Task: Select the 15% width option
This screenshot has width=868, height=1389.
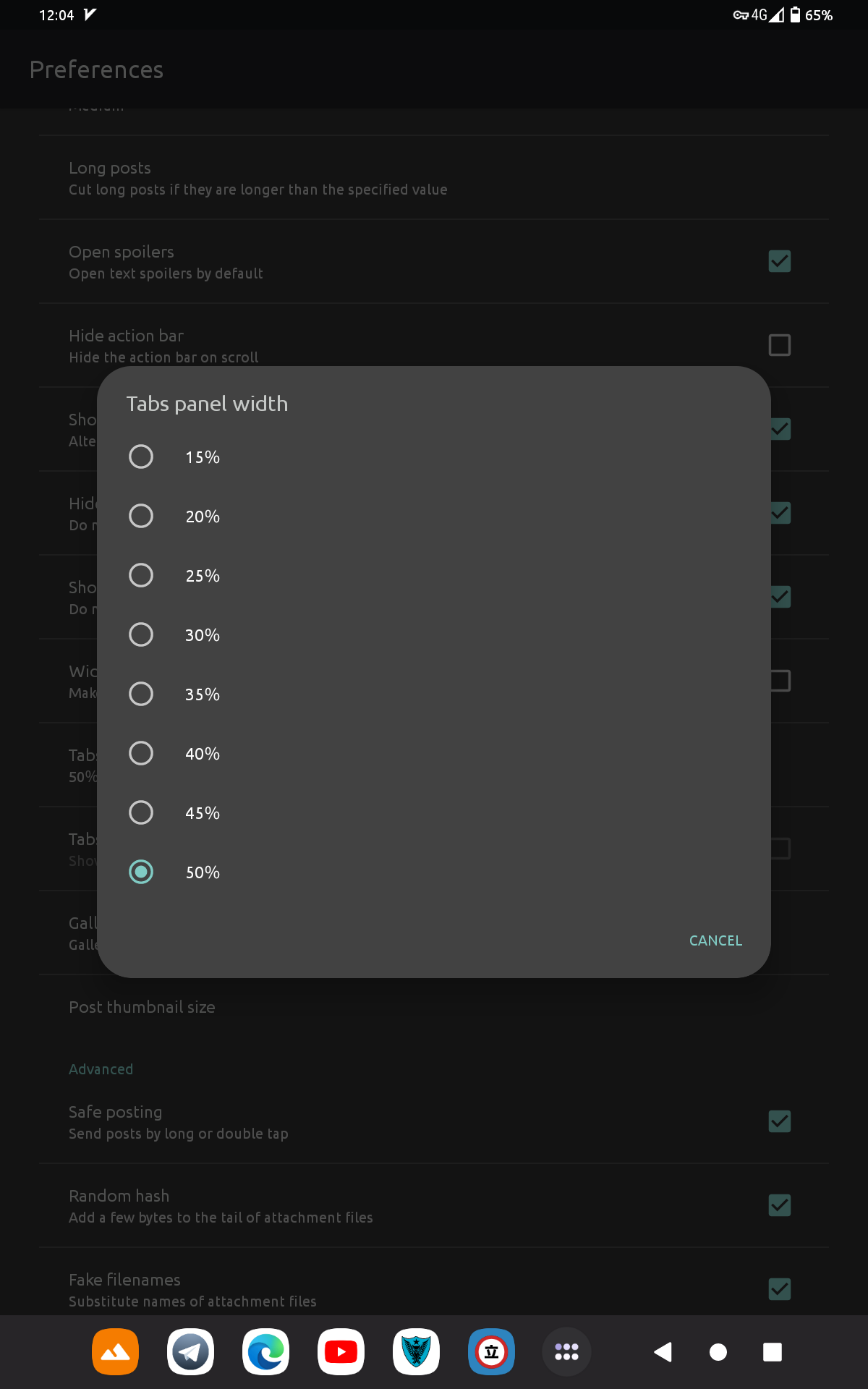Action: pos(433,456)
